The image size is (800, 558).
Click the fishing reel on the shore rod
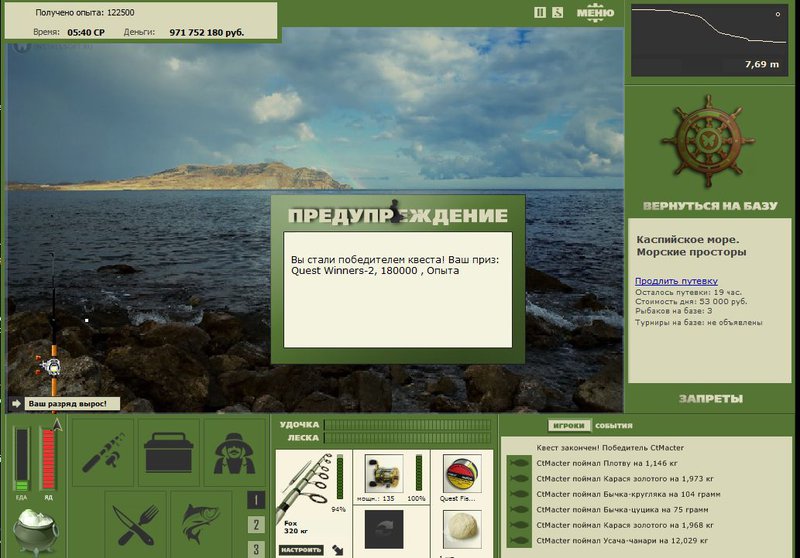click(50, 366)
